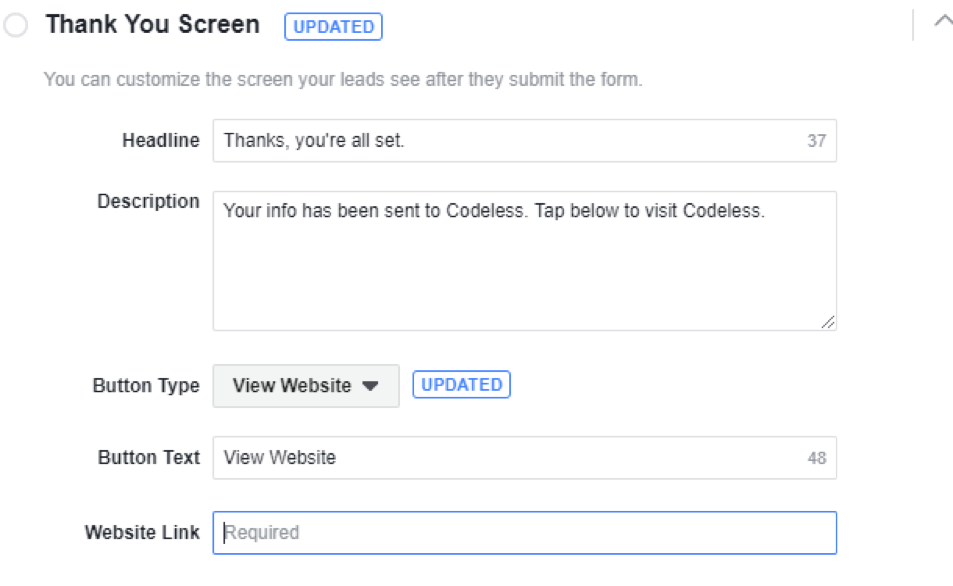The height and width of the screenshot is (586, 953).
Task: Click the Description box resize handle
Action: point(828,322)
